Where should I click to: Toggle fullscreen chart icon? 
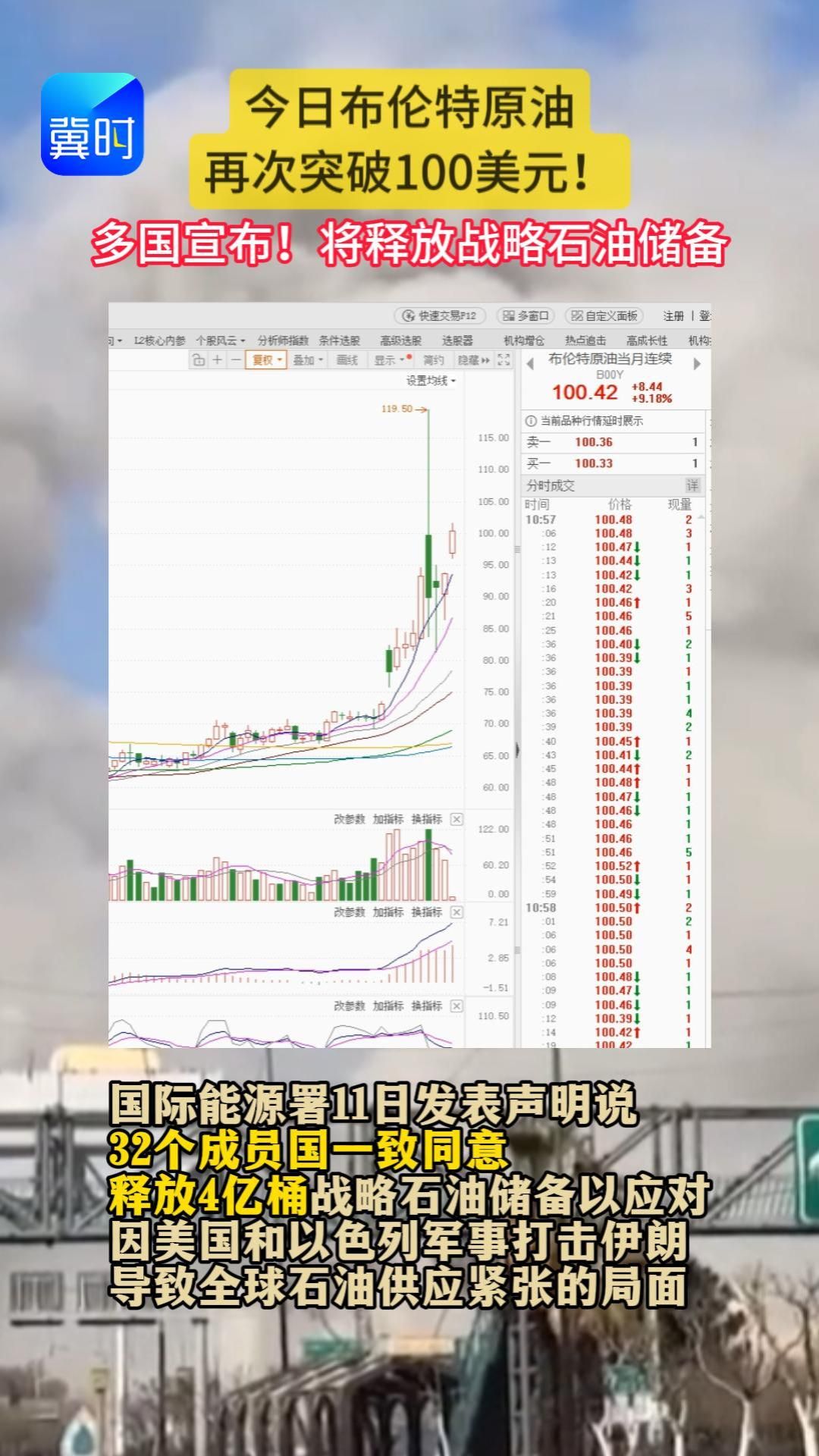pos(504,360)
